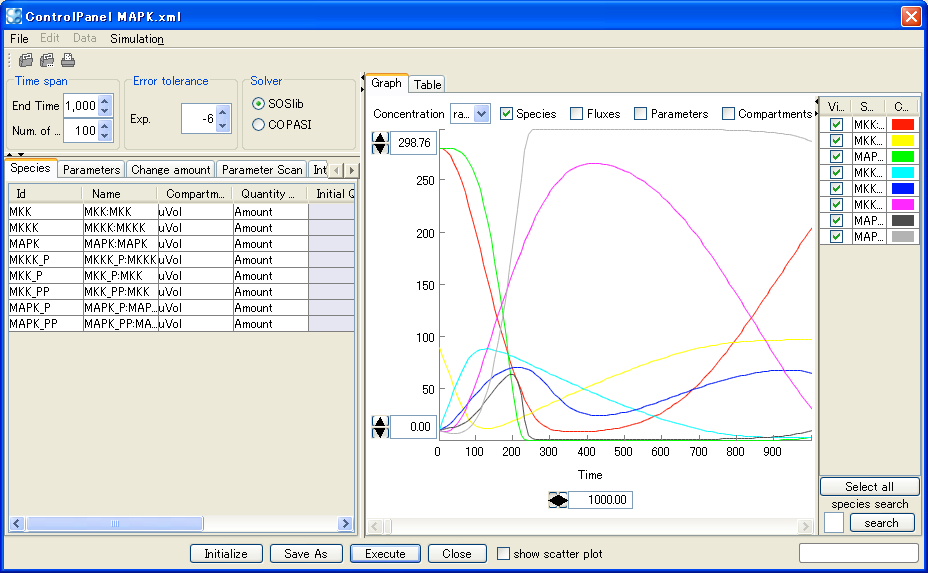Increase End Time with up arrow

click(x=105, y=101)
